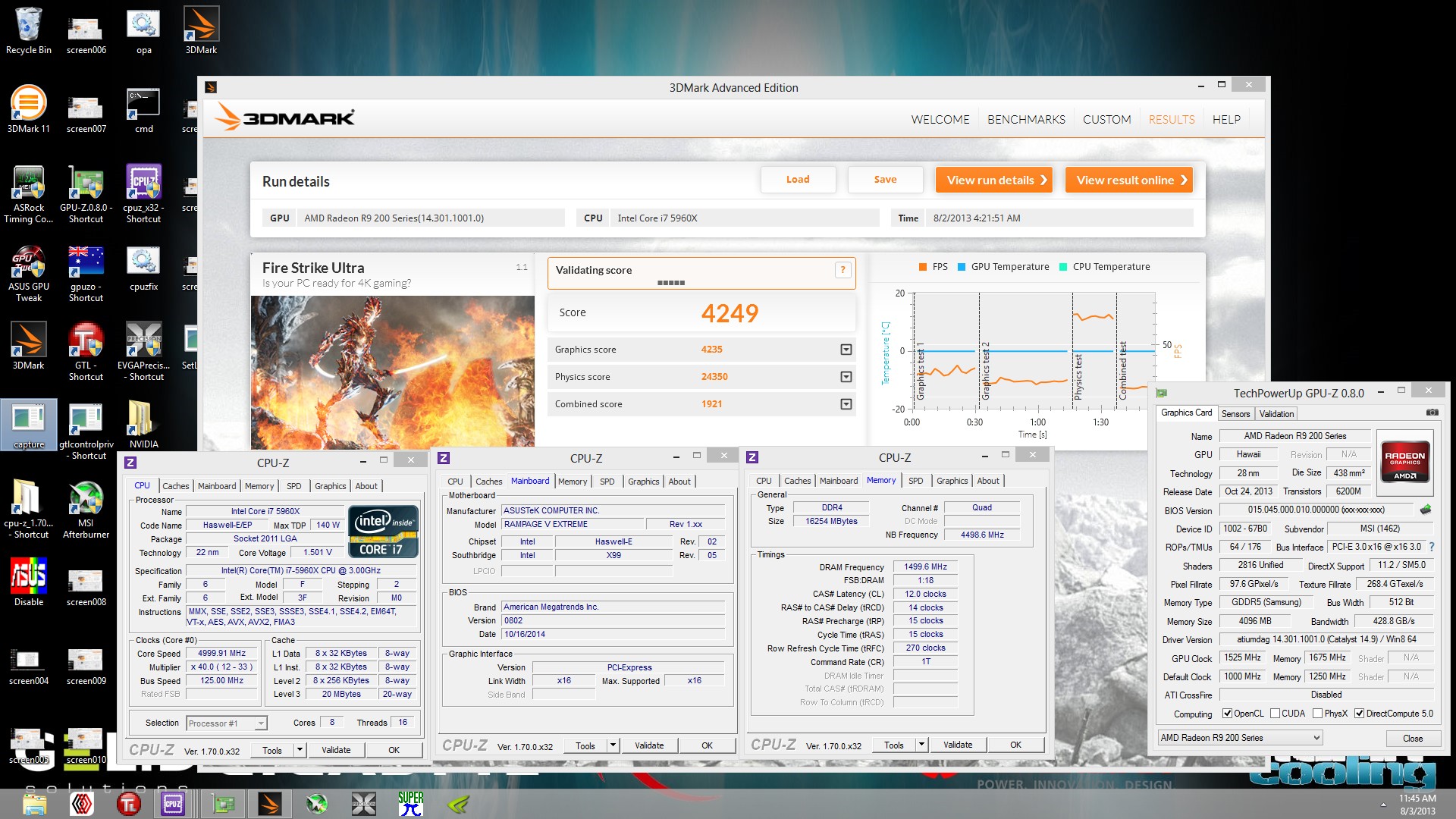Click View result online button
The image size is (1456, 819).
1129,180
